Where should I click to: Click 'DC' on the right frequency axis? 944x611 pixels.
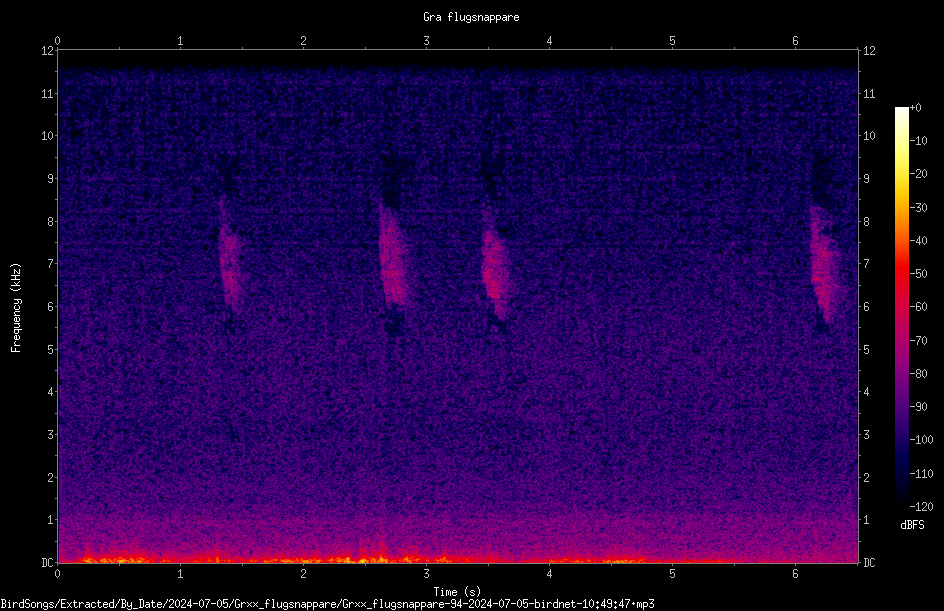tap(869, 563)
